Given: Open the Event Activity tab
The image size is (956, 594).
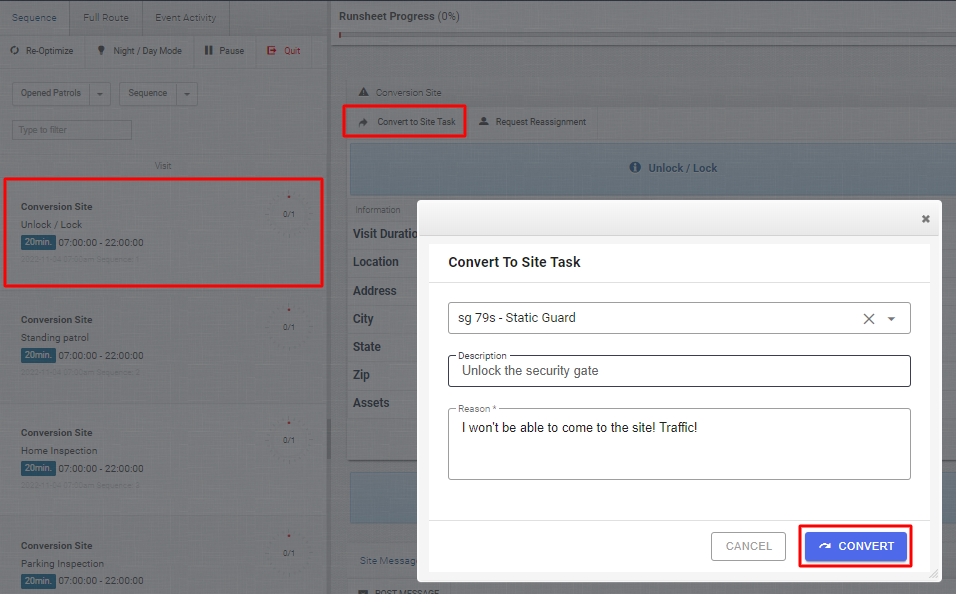Looking at the screenshot, I should point(184,17).
